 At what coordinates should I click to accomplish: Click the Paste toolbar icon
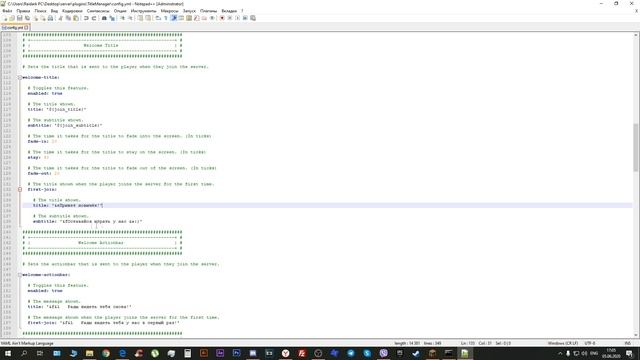click(76, 18)
